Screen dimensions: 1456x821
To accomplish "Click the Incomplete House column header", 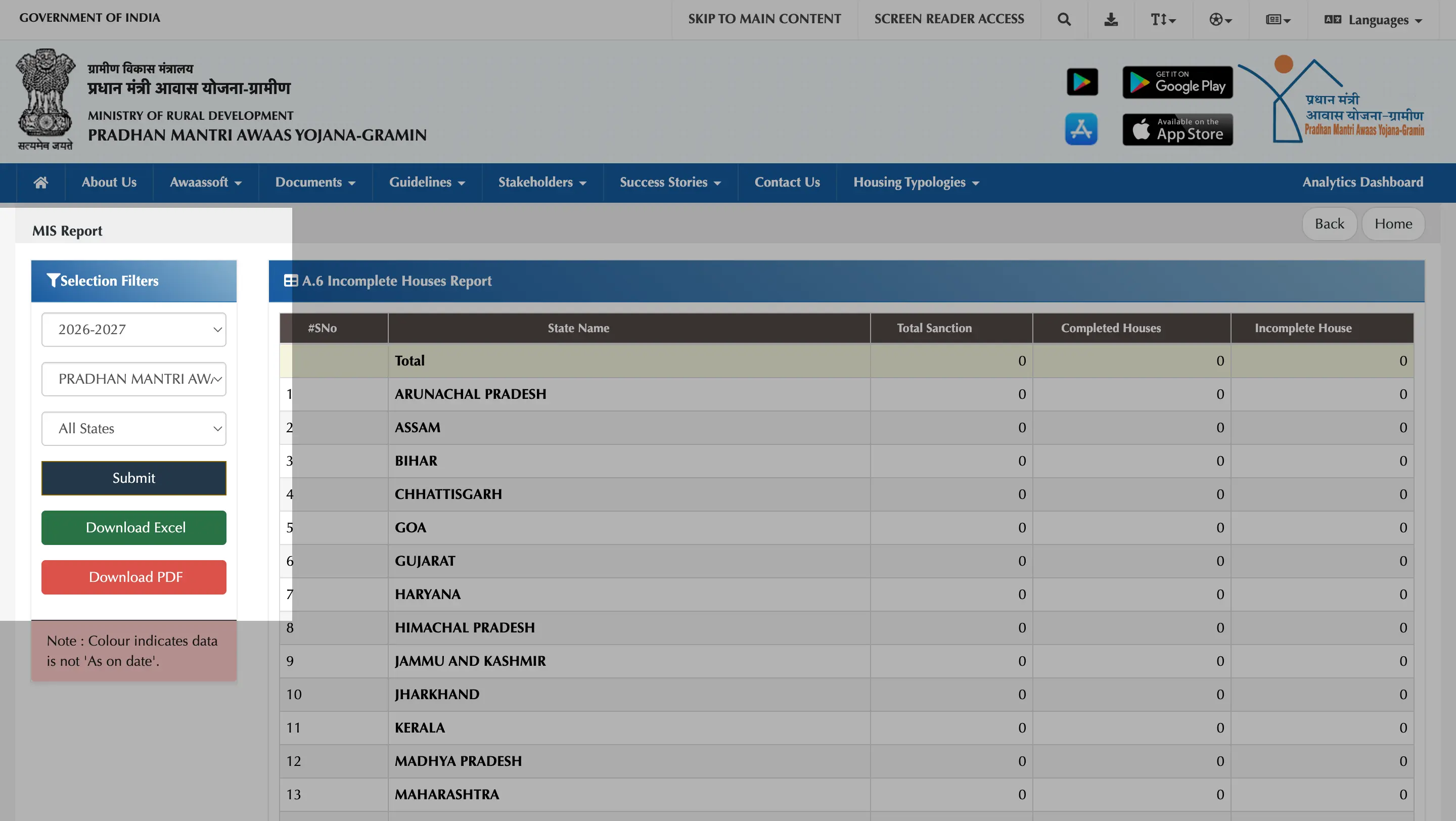I will point(1322,328).
